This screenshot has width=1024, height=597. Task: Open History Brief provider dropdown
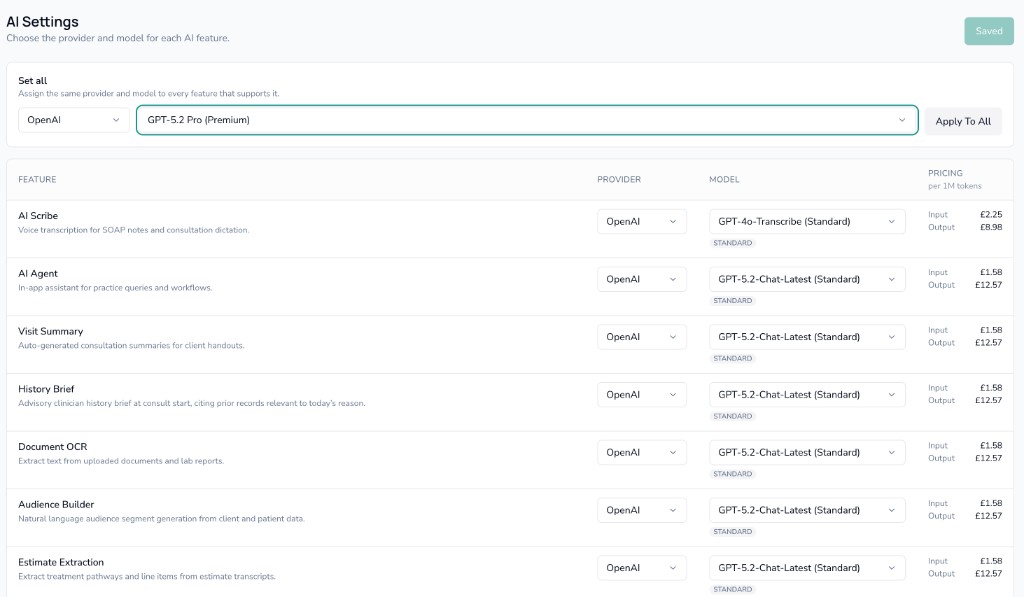click(641, 395)
